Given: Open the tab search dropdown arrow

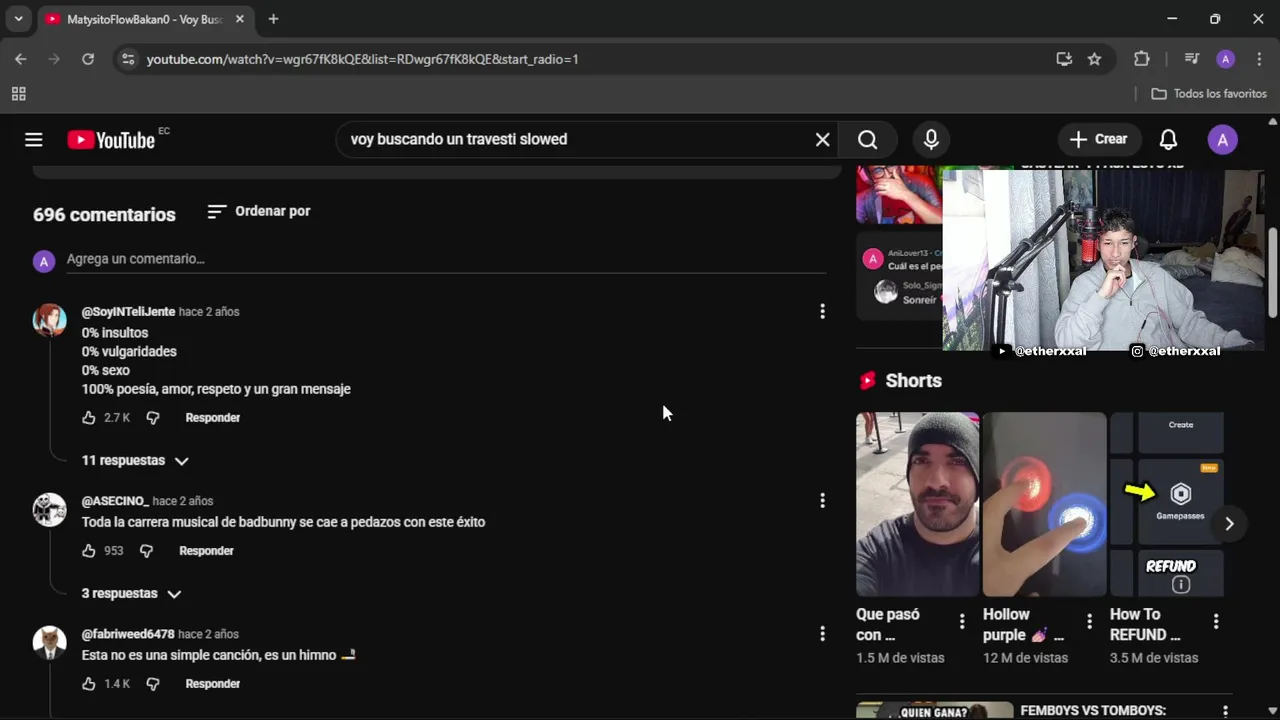Looking at the screenshot, I should 18,19.
